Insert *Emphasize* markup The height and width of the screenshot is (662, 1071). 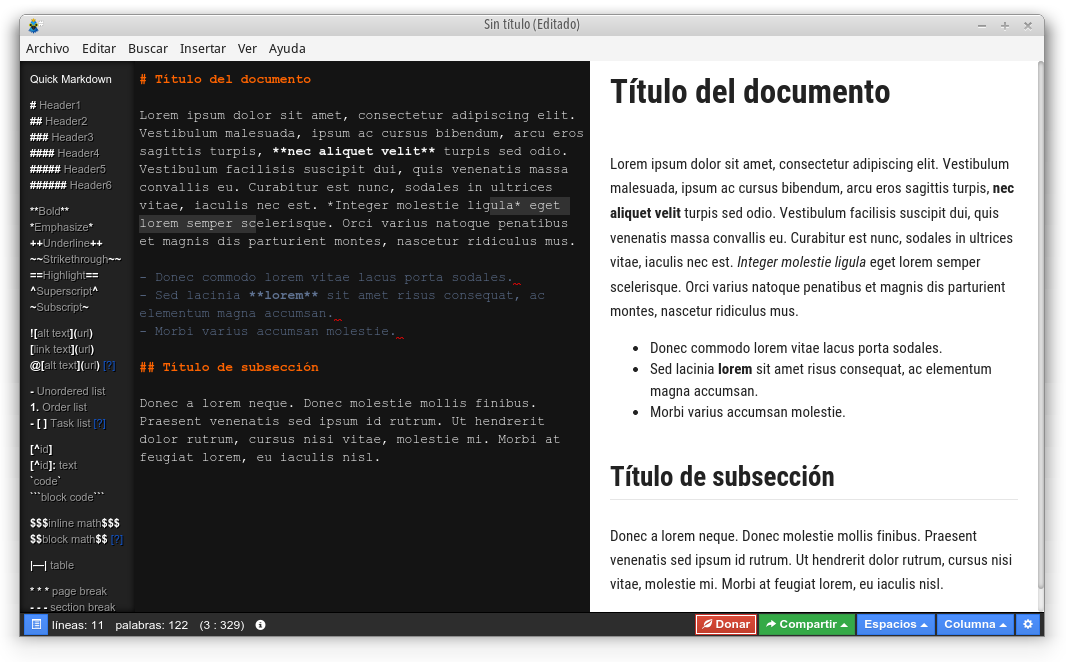(x=61, y=227)
